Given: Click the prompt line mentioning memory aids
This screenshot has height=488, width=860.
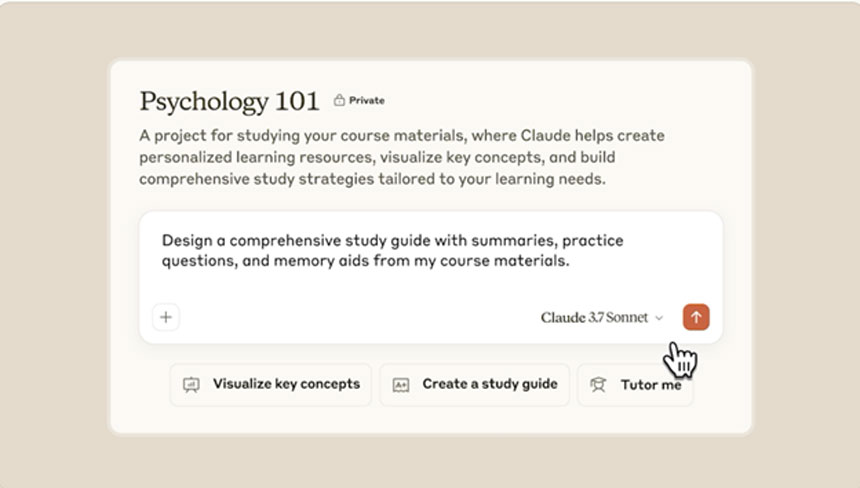Looking at the screenshot, I should click(x=365, y=261).
